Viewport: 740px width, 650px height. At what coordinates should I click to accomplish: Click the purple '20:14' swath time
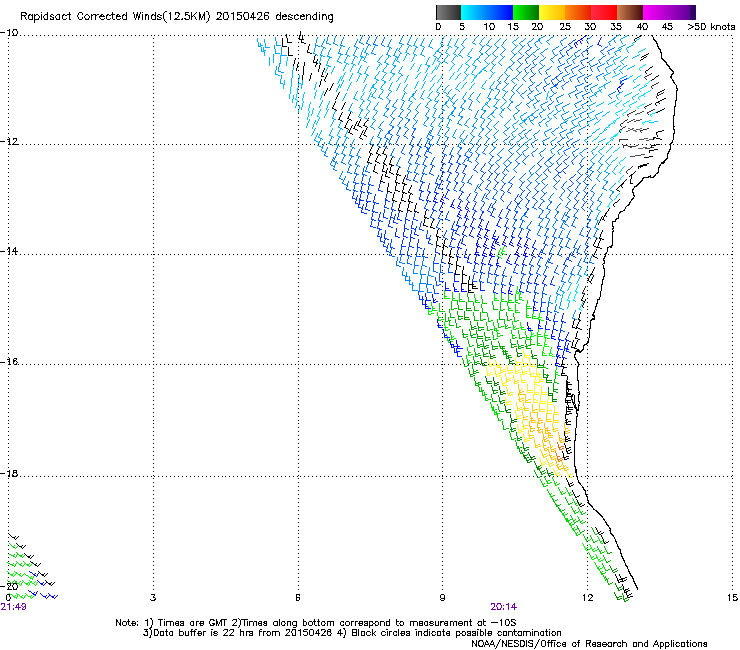pyautogui.click(x=503, y=607)
